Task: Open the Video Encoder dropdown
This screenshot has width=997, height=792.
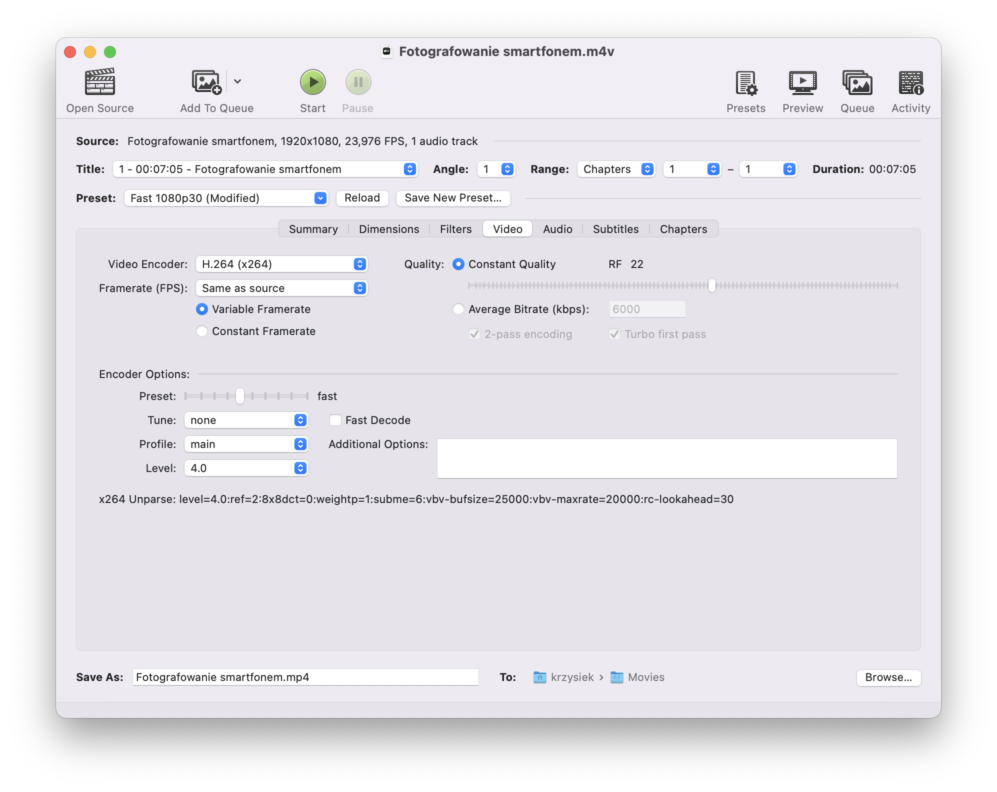Action: click(281, 264)
